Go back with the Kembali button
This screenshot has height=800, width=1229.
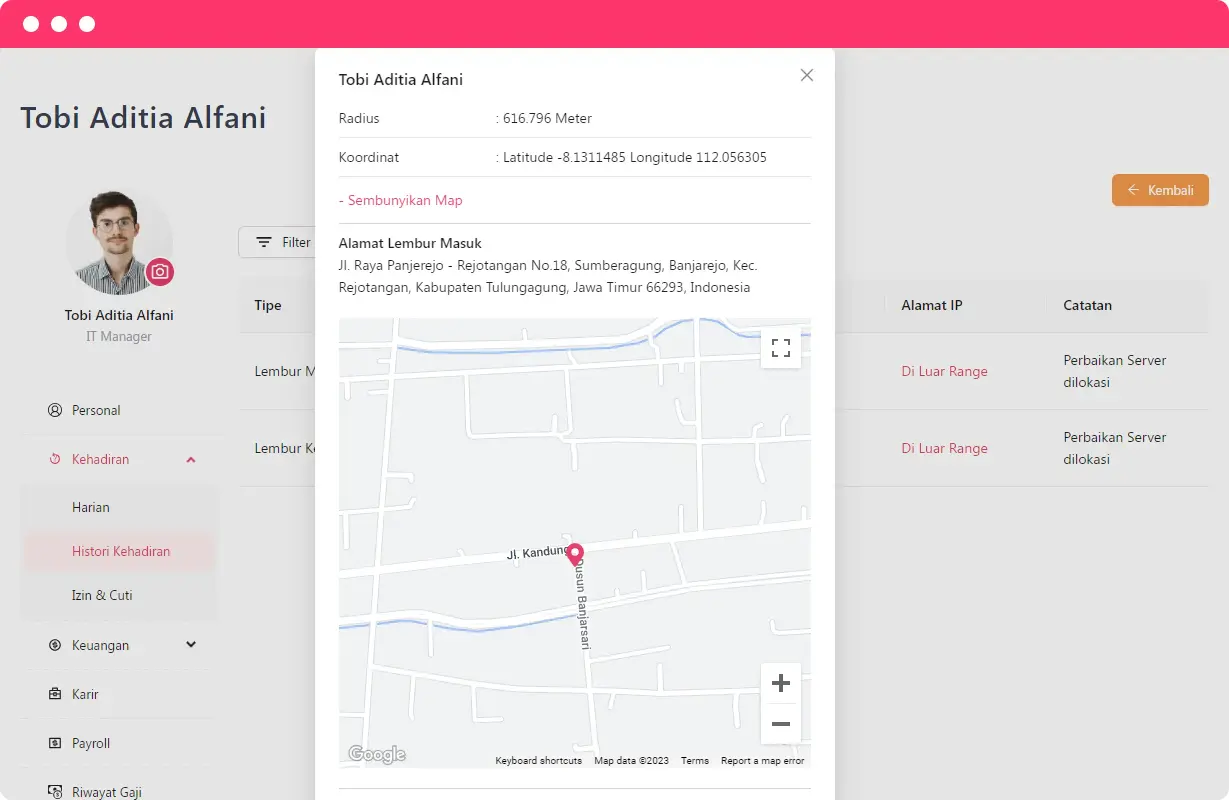1160,190
